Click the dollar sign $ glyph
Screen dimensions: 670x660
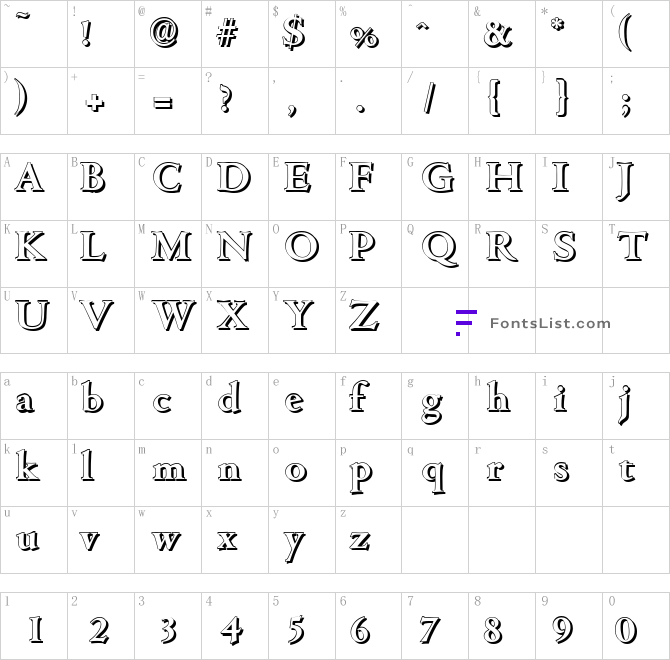point(294,32)
